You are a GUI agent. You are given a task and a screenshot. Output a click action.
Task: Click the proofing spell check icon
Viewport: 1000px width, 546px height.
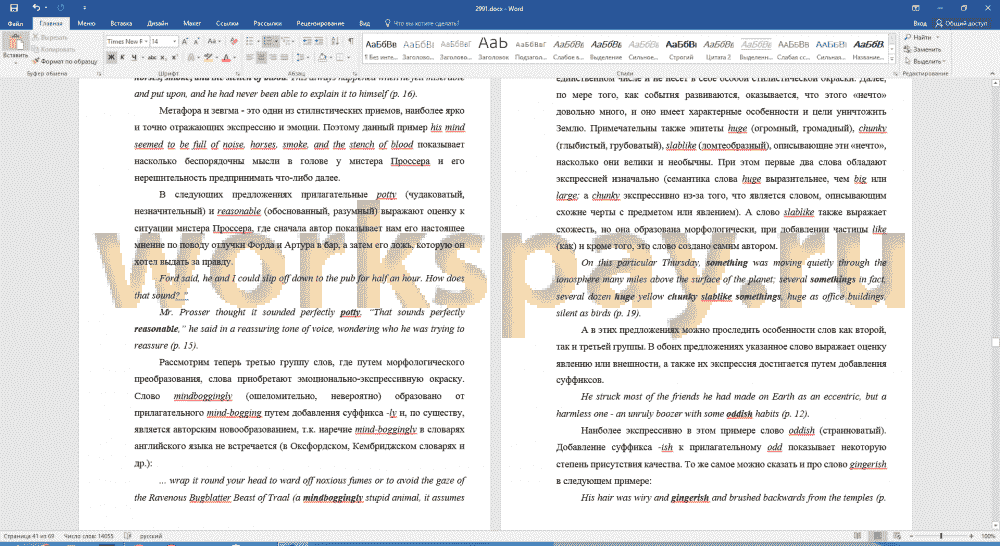click(128, 536)
